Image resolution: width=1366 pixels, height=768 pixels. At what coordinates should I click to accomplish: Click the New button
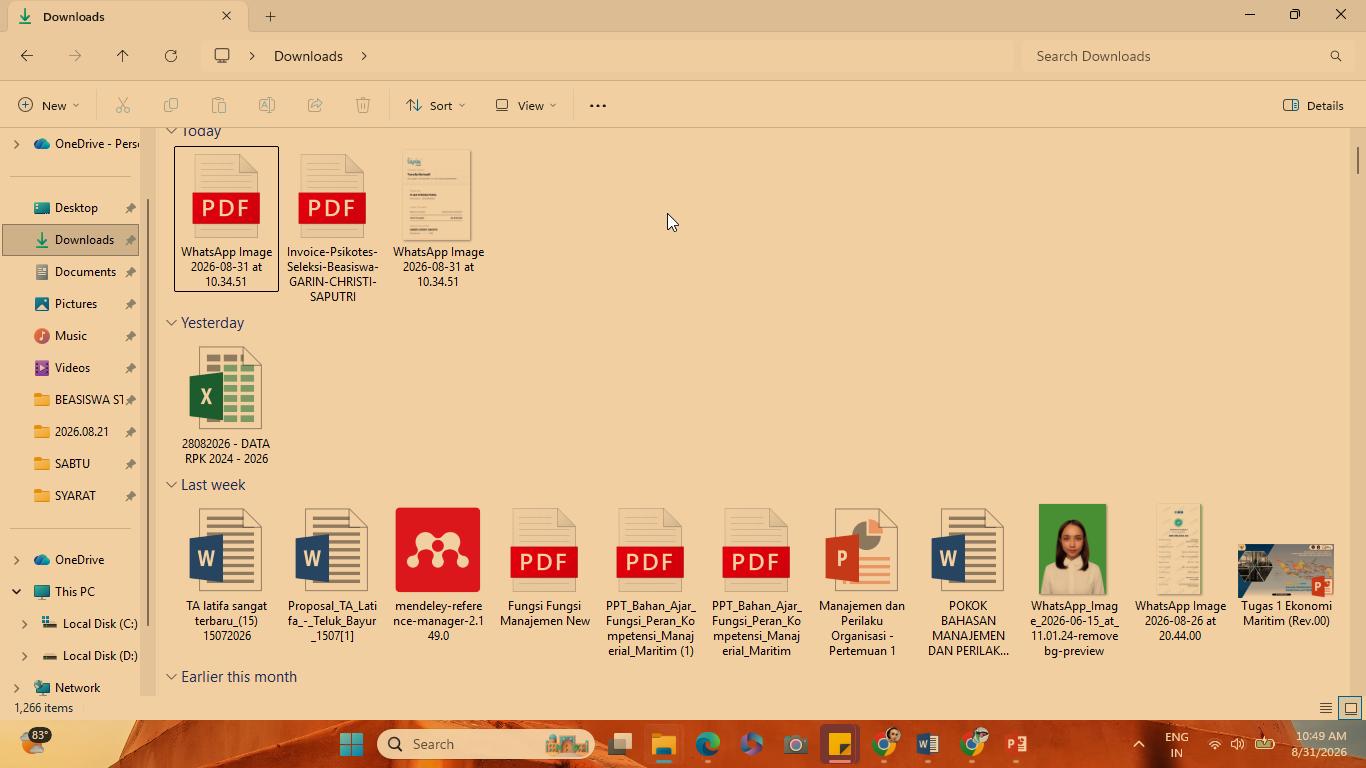[49, 105]
